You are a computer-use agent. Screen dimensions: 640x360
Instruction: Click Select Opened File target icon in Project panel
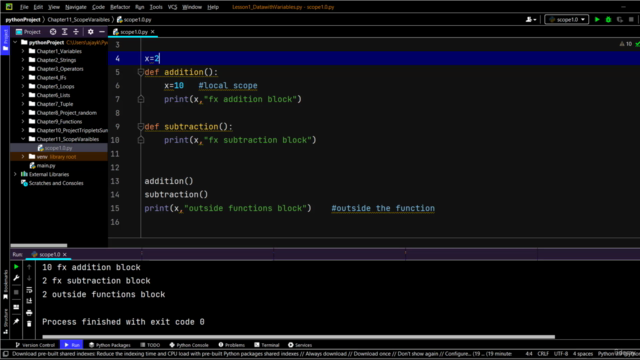(53, 31)
